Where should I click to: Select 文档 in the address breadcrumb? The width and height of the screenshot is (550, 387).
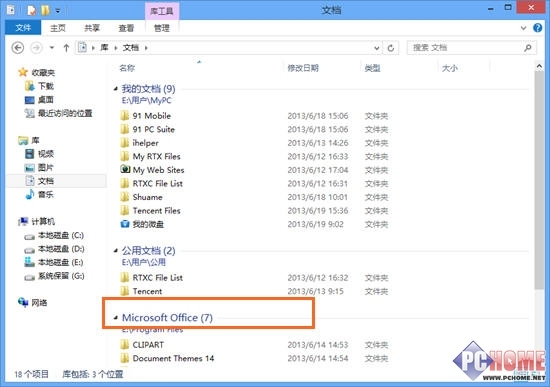point(131,48)
